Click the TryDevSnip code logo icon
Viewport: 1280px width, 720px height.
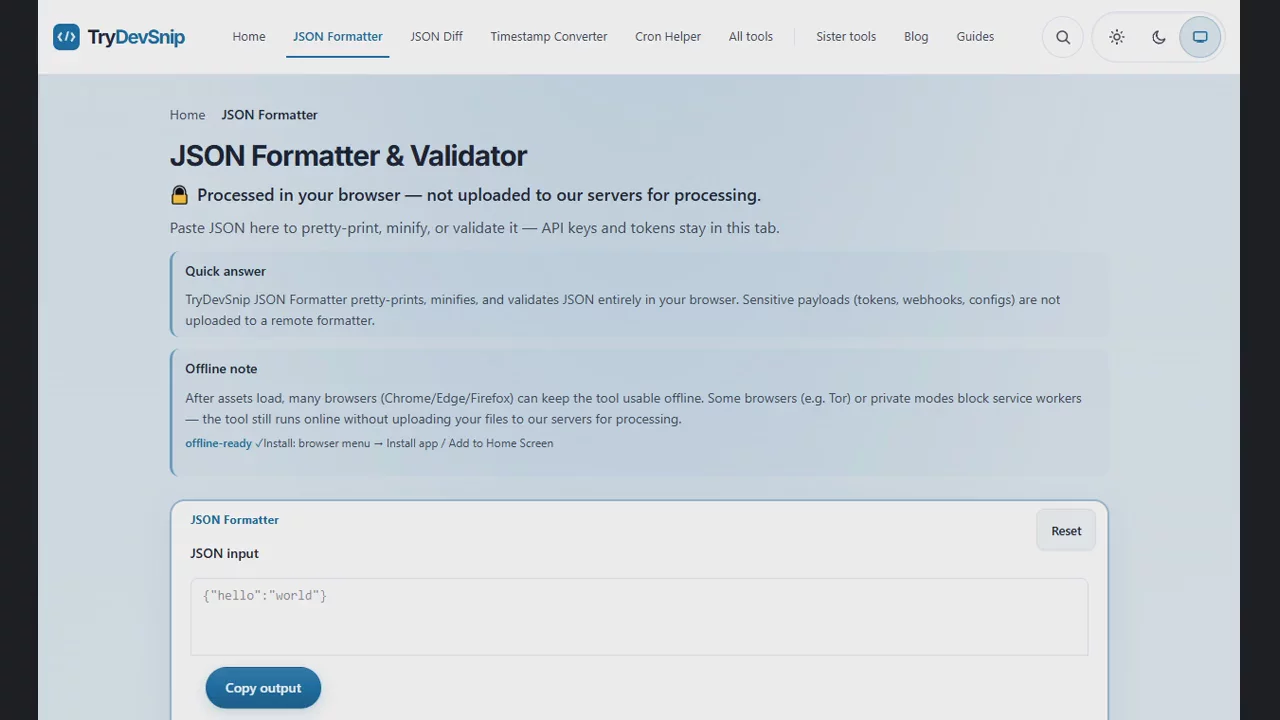[66, 37]
